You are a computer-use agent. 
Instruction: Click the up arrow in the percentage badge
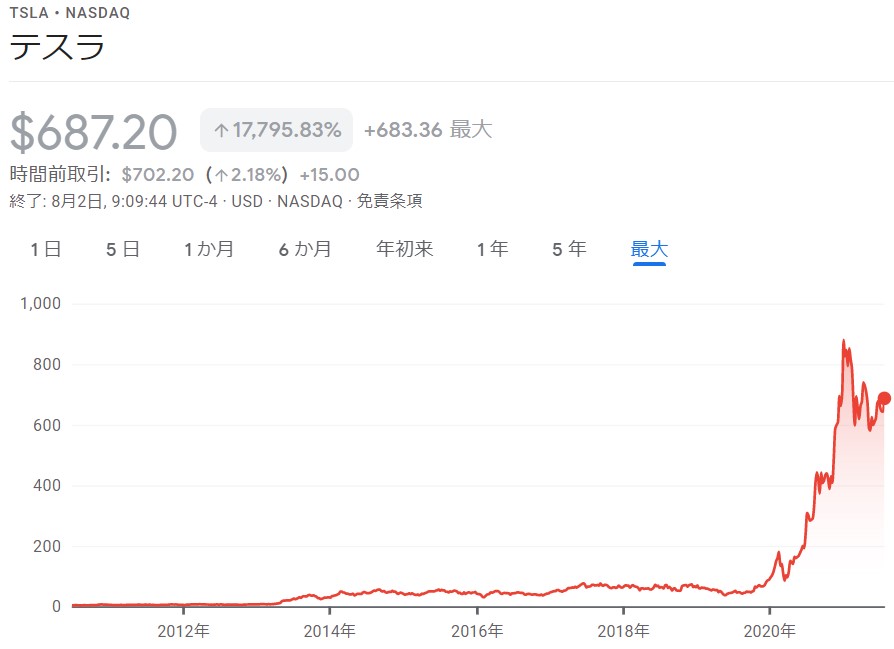pyautogui.click(x=221, y=131)
